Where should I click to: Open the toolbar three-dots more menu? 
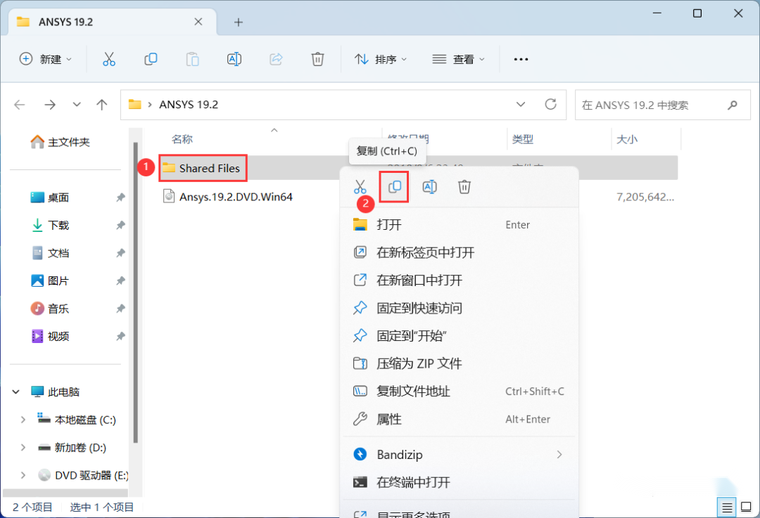(521, 59)
